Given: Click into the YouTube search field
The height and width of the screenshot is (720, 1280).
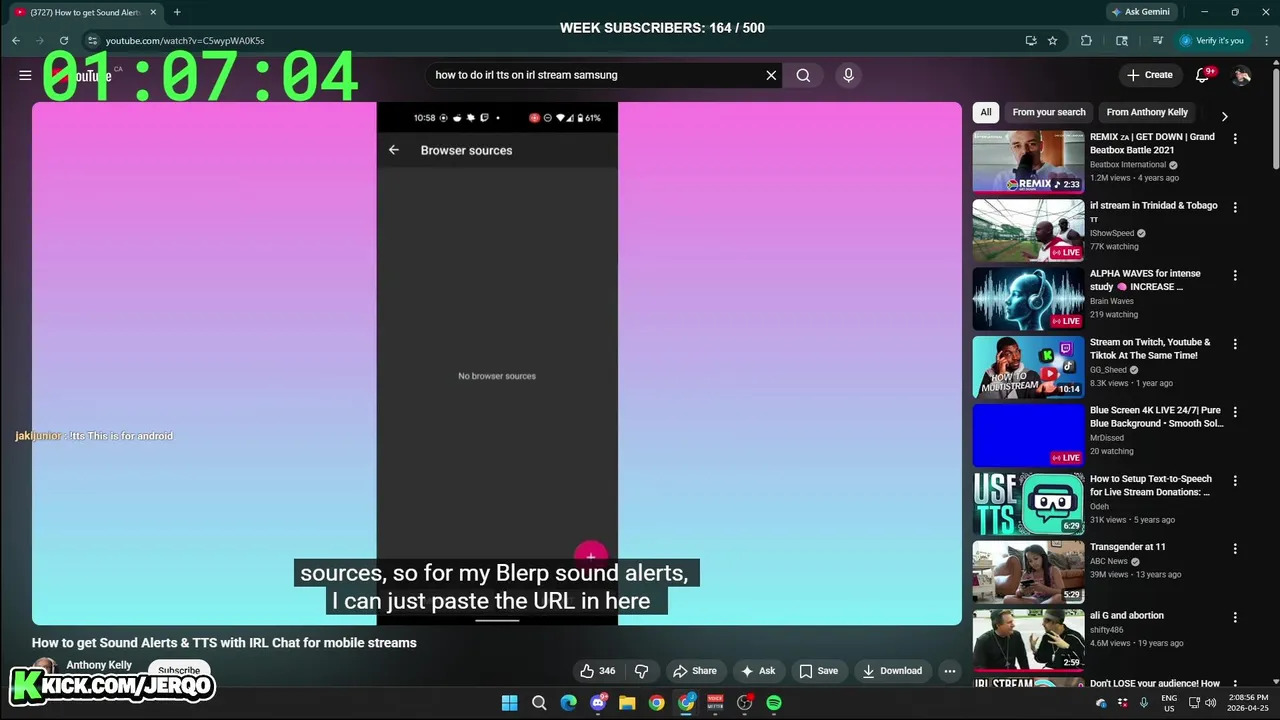Looking at the screenshot, I should (595, 75).
